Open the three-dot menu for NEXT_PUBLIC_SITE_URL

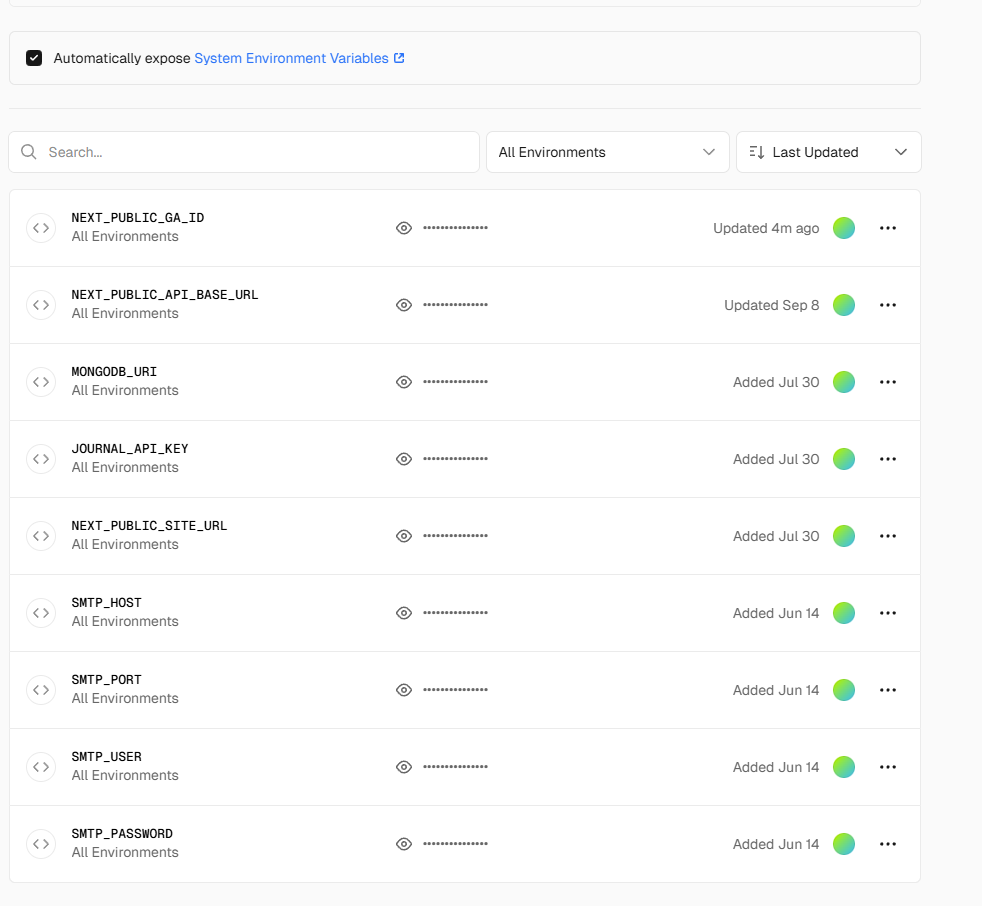point(887,536)
